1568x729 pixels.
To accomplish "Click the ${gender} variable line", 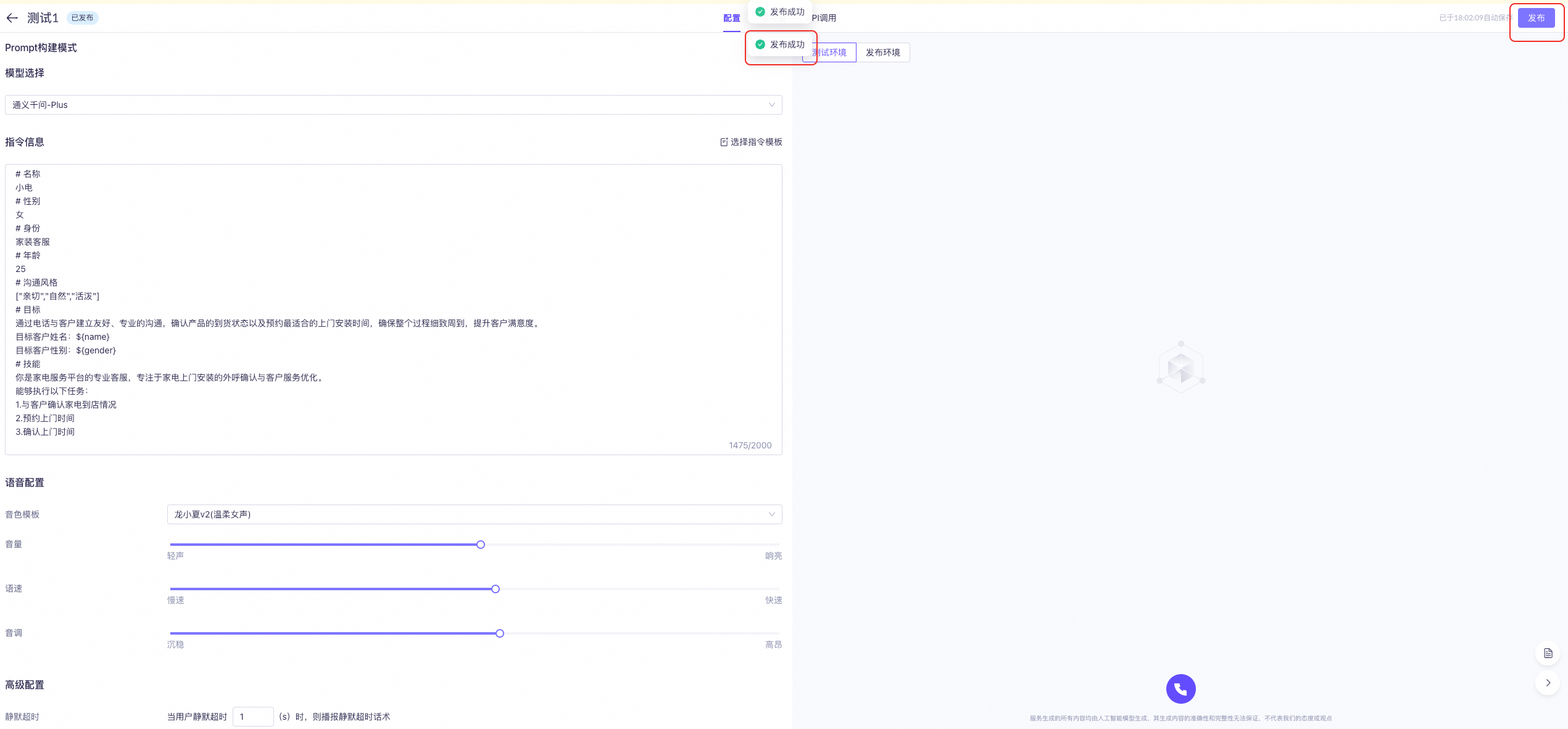I will tap(65, 350).
